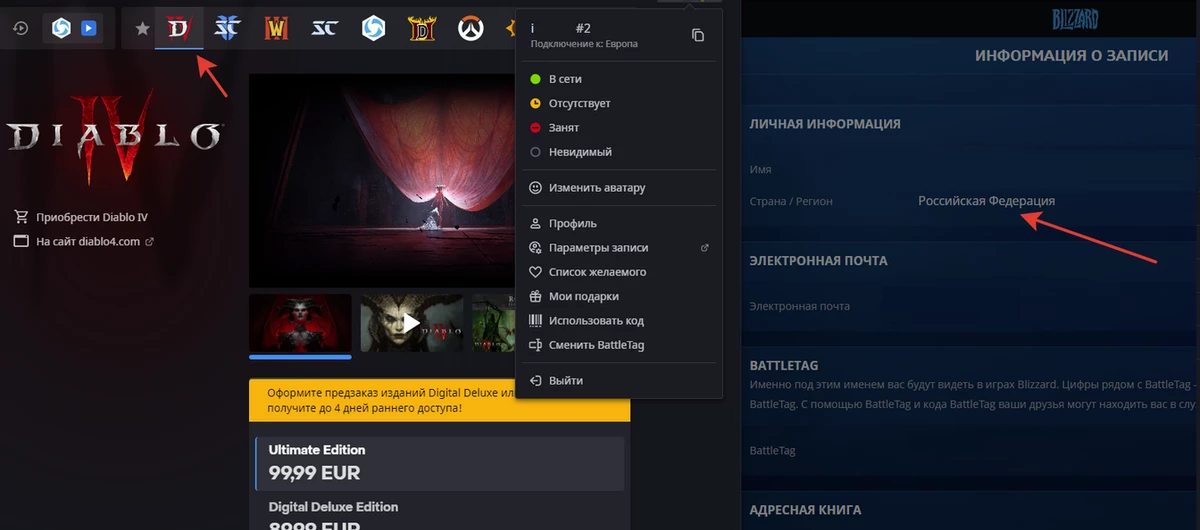Screen dimensions: 1200x530
Task: Click the barcode icon beside Использовать код
Action: click(x=535, y=321)
